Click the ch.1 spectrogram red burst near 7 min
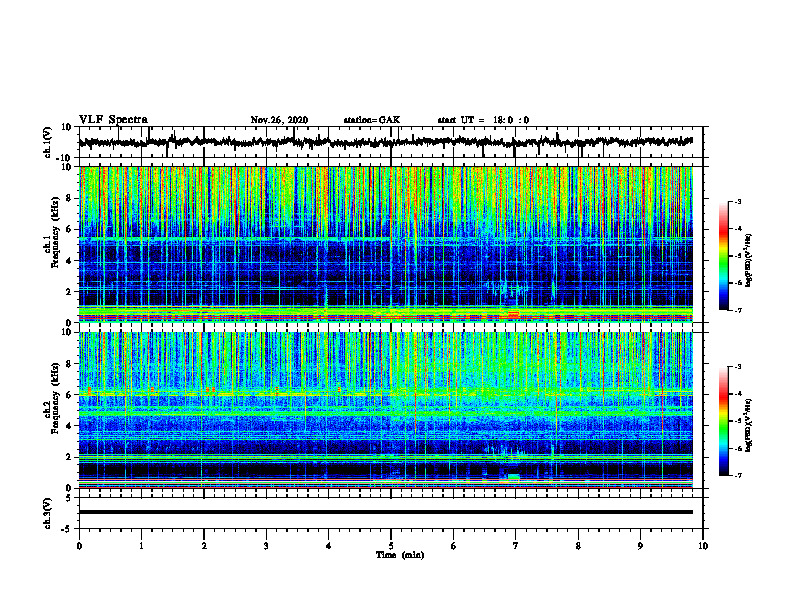Screen dimensions: 792x612 tap(513, 314)
